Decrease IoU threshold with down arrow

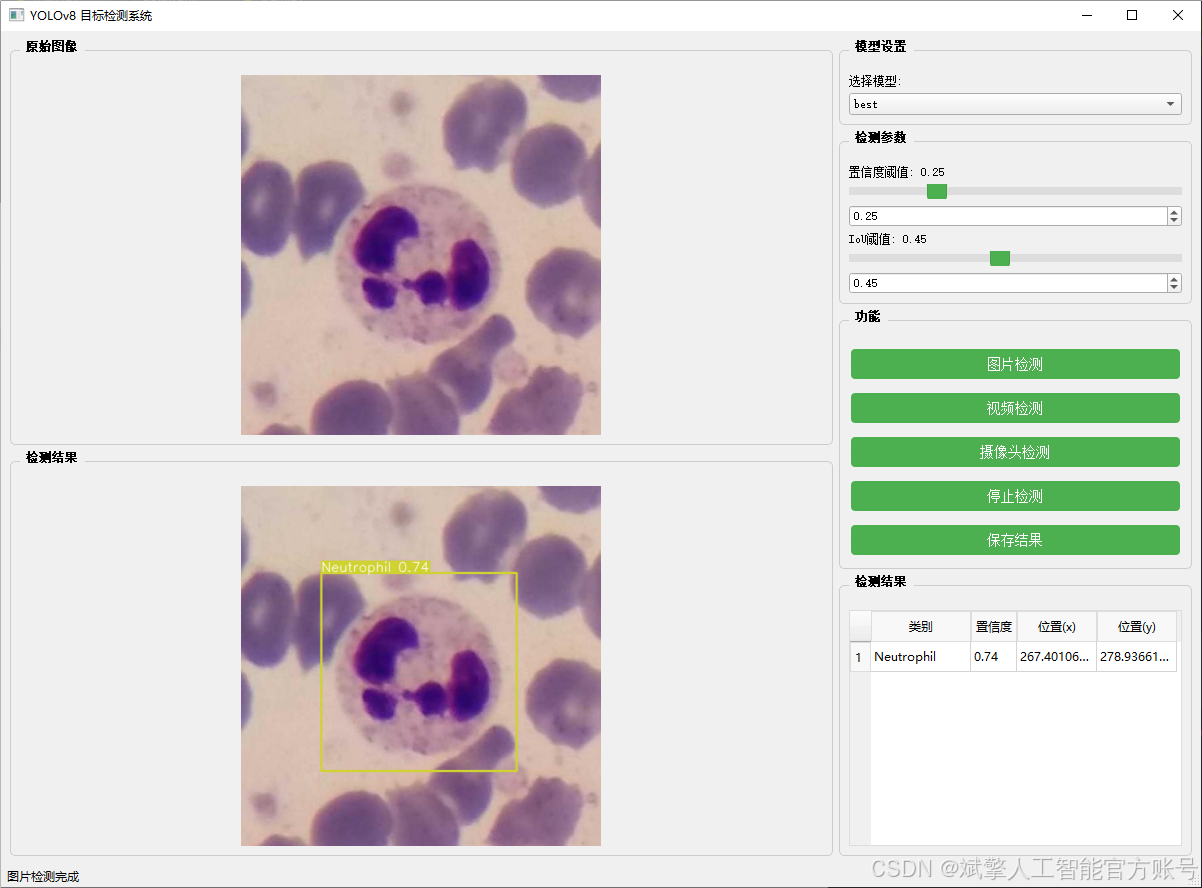pos(1174,288)
